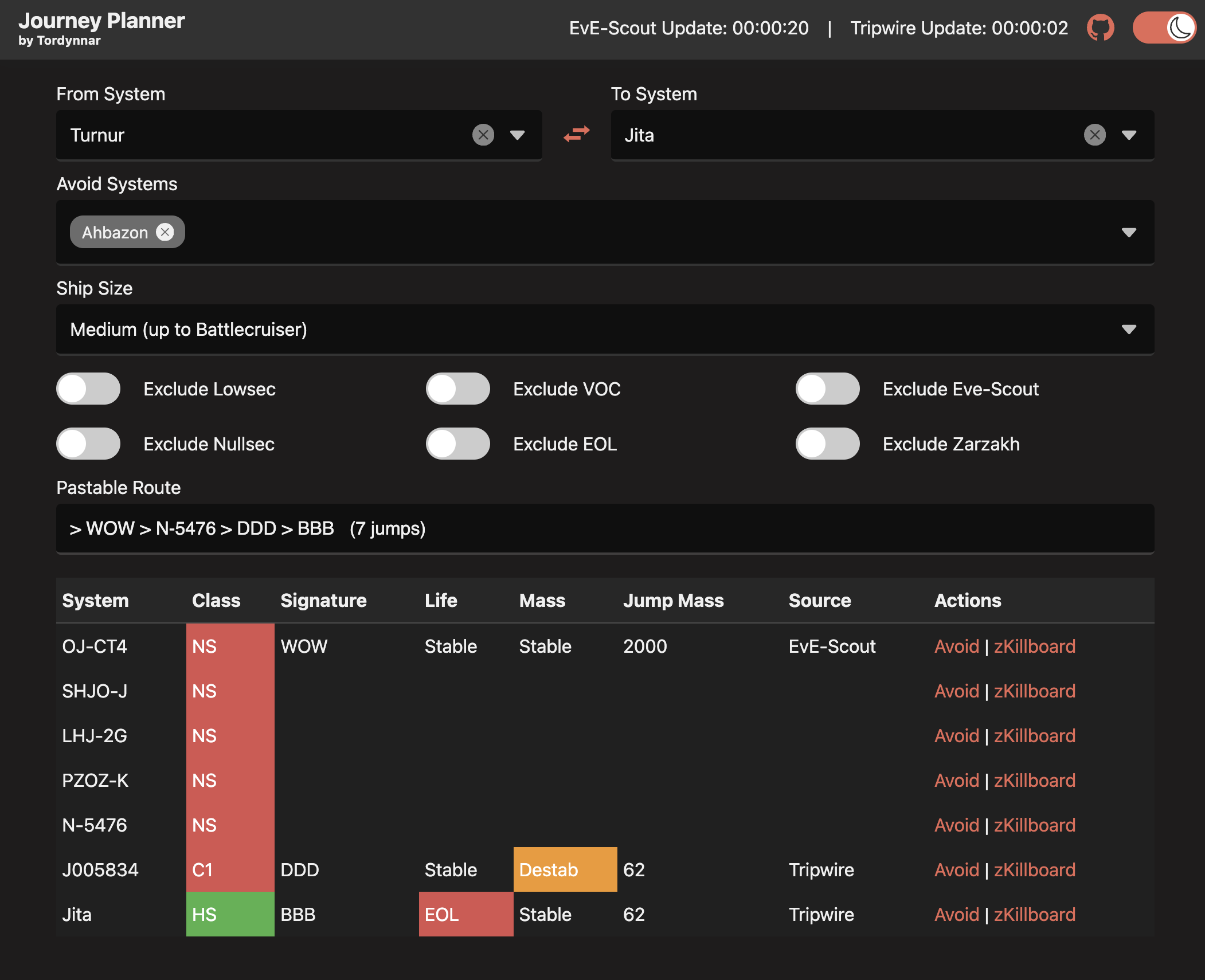Remove Ahbazon from Avoid Systems
Image resolution: width=1205 pixels, height=980 pixels.
[165, 232]
